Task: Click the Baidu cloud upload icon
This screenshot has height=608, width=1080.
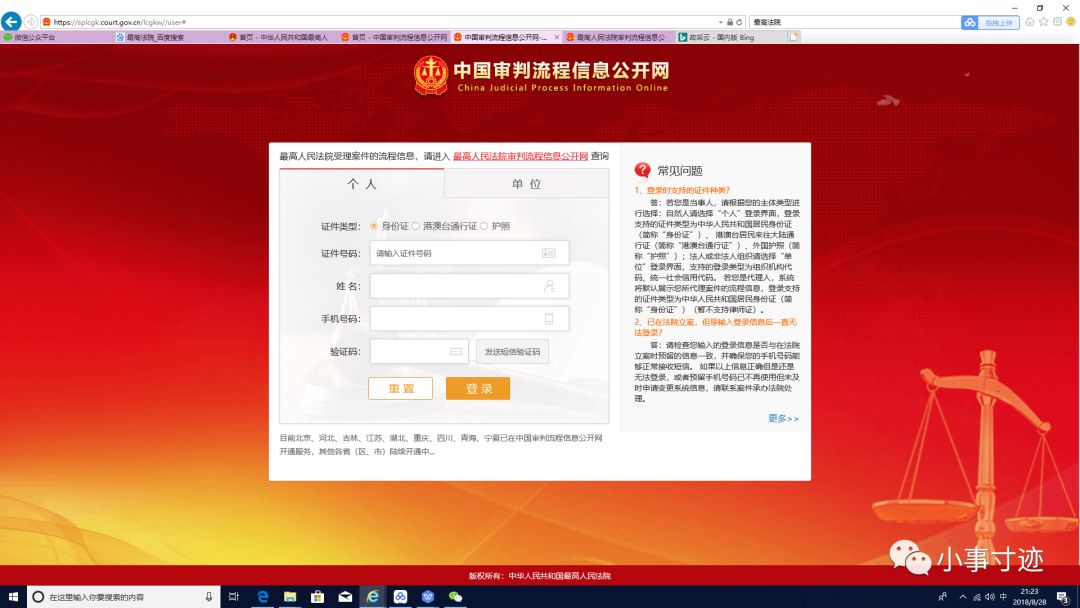Action: pos(970,23)
